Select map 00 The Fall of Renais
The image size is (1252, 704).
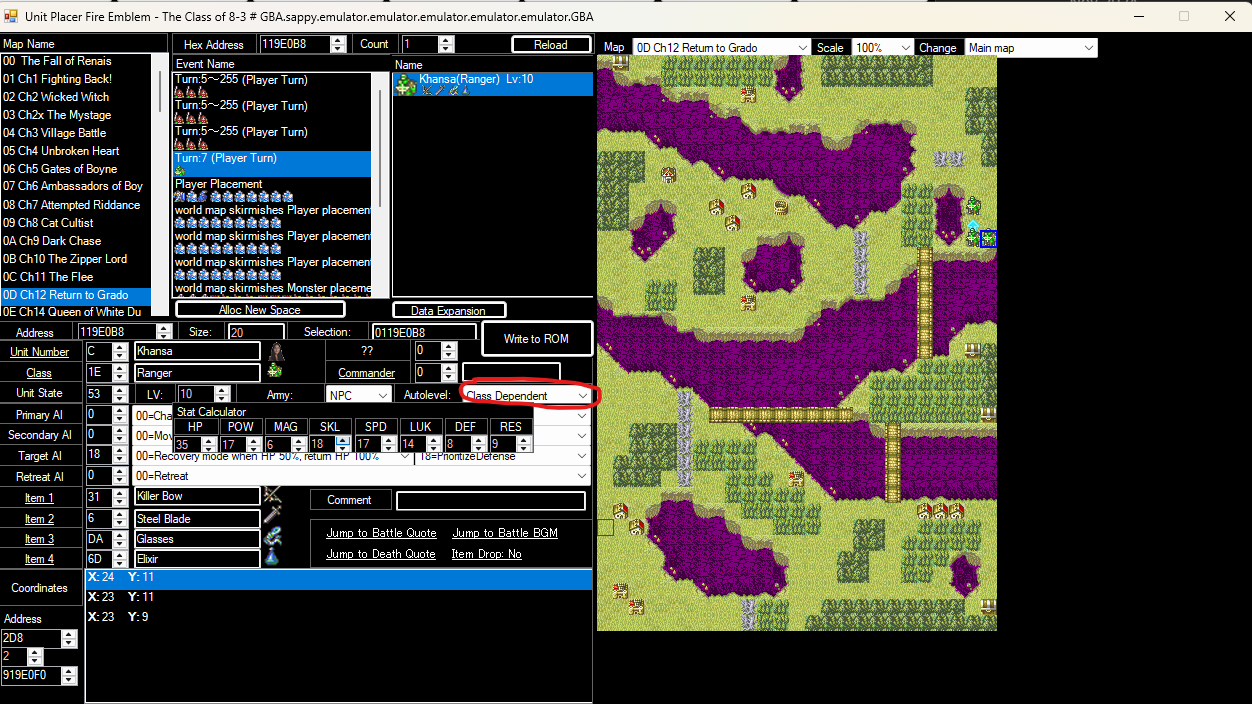click(x=76, y=61)
